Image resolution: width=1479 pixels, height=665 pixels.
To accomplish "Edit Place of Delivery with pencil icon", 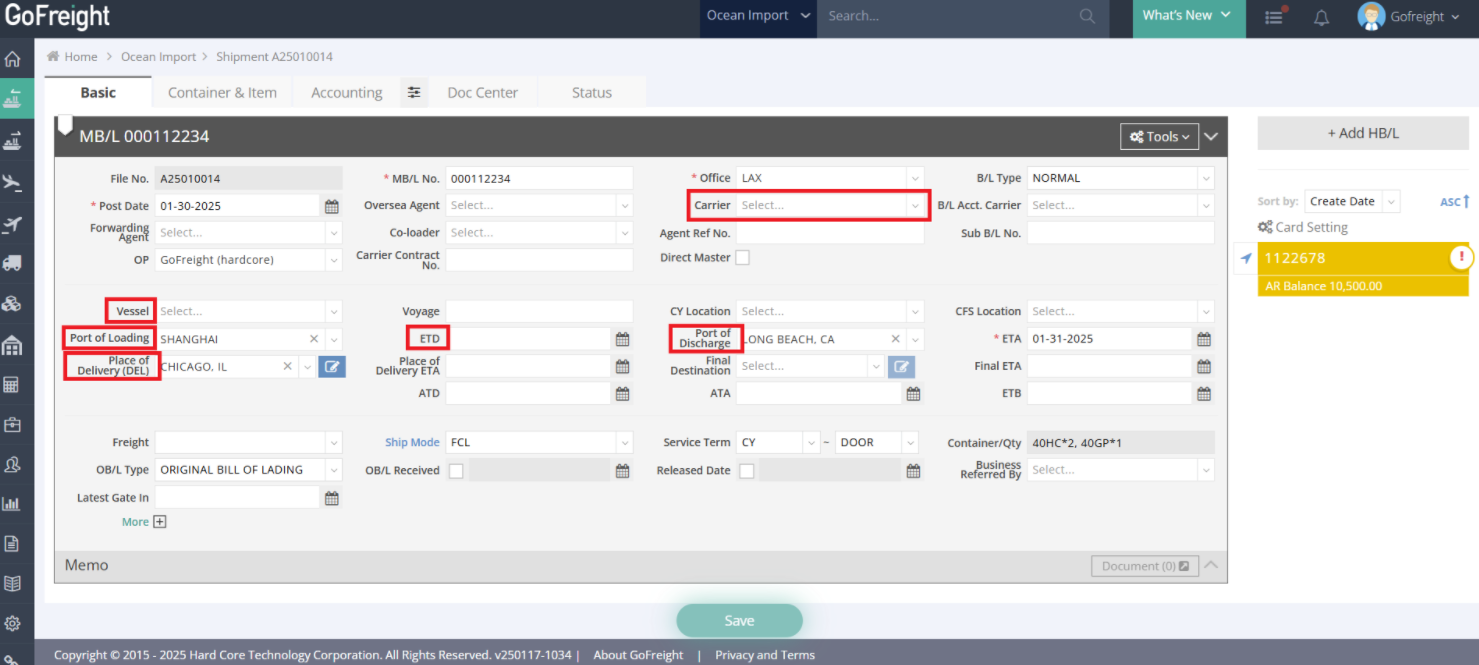I will pos(332,367).
